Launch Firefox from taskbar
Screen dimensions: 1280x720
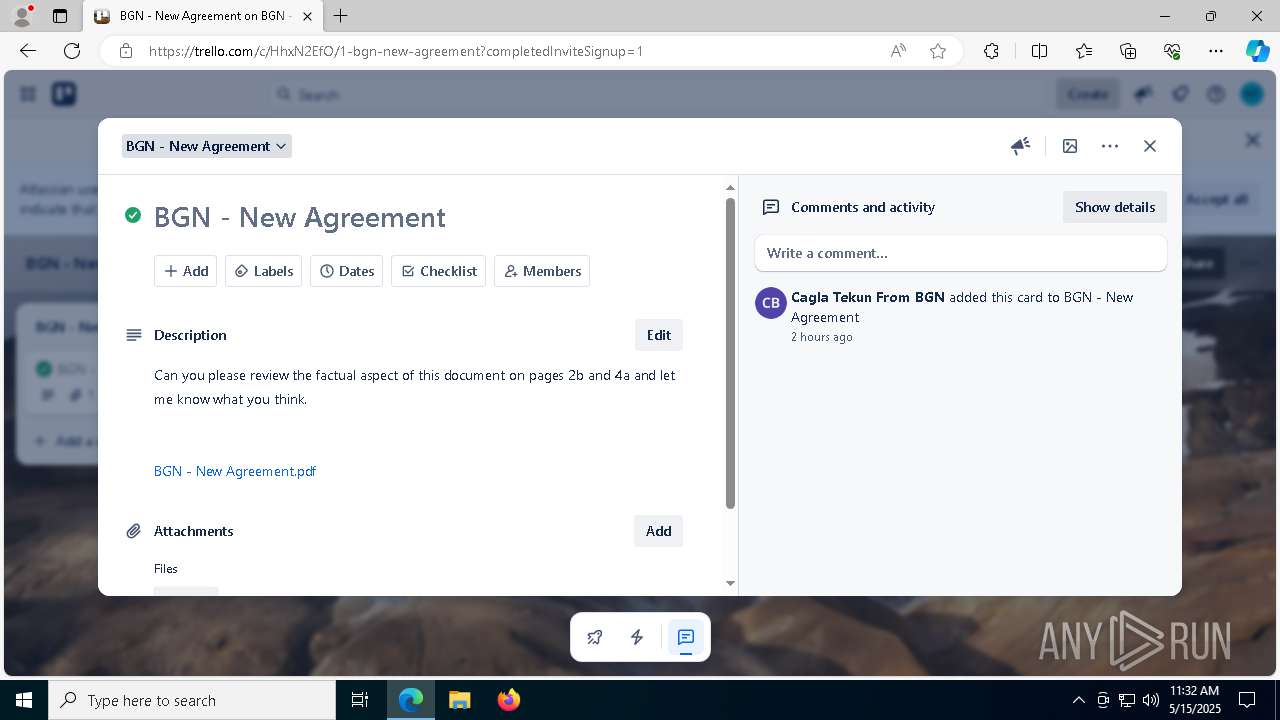coord(509,700)
